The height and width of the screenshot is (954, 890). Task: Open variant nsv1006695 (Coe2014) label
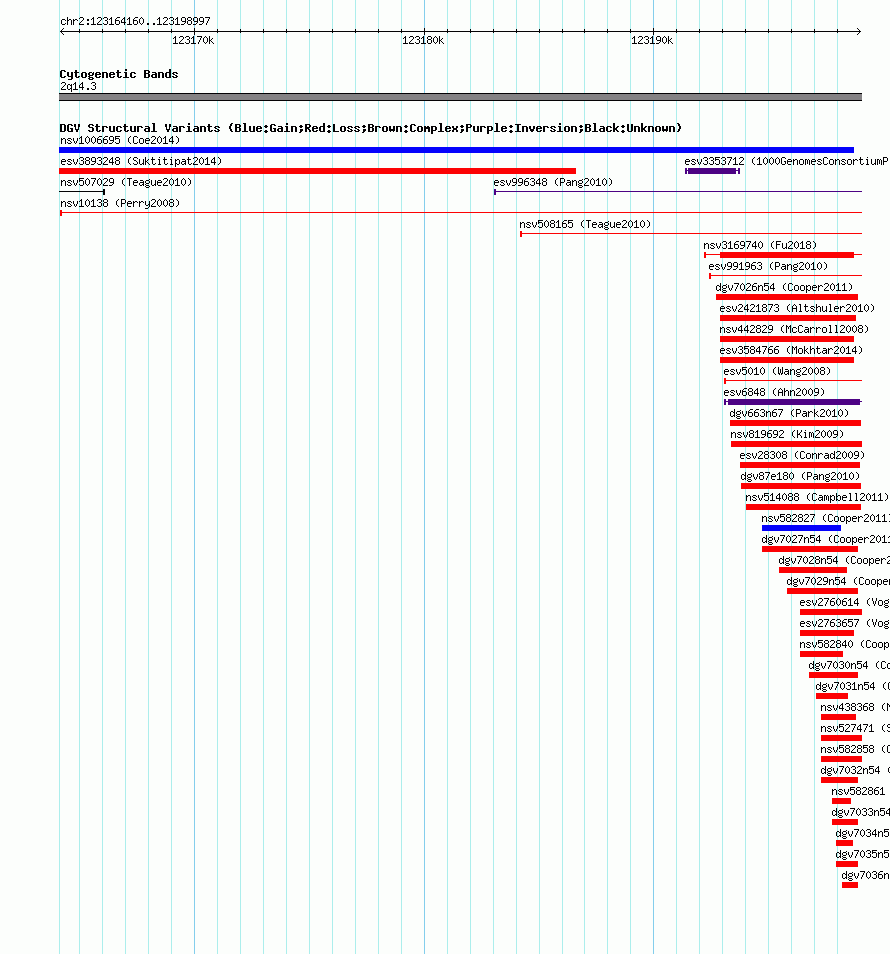(x=120, y=140)
